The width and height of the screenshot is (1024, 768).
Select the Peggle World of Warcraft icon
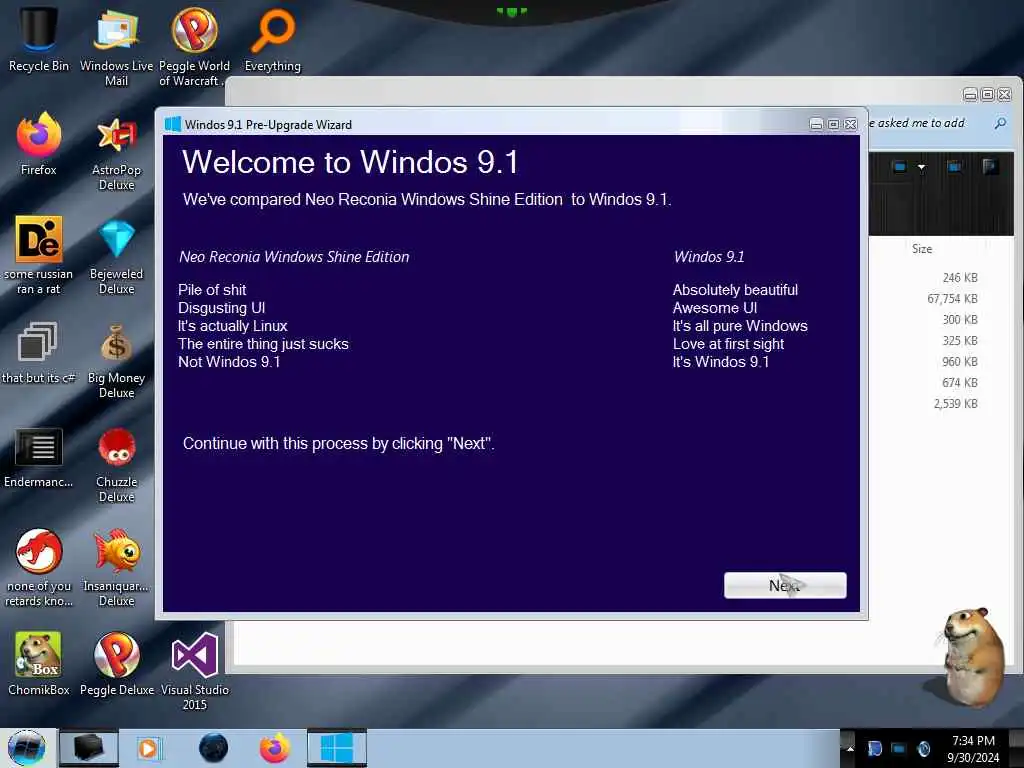click(x=194, y=46)
